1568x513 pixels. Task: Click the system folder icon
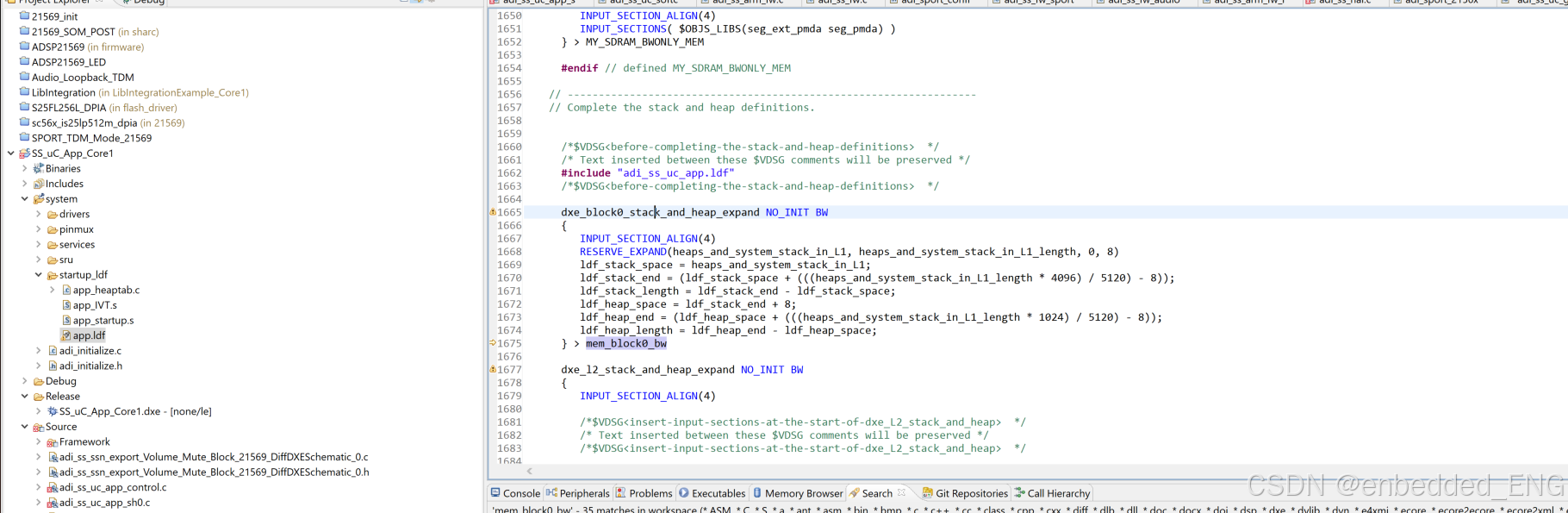(38, 199)
